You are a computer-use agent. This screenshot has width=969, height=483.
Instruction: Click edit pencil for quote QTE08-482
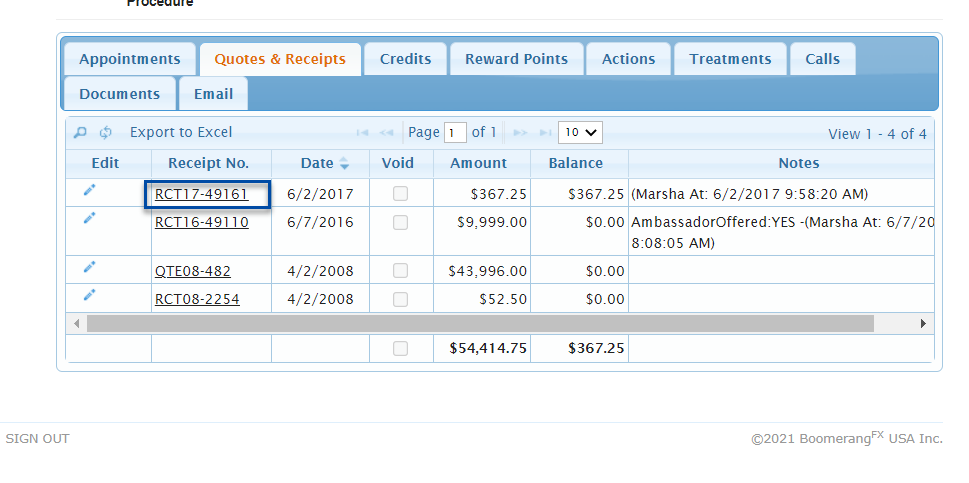[x=90, y=267]
